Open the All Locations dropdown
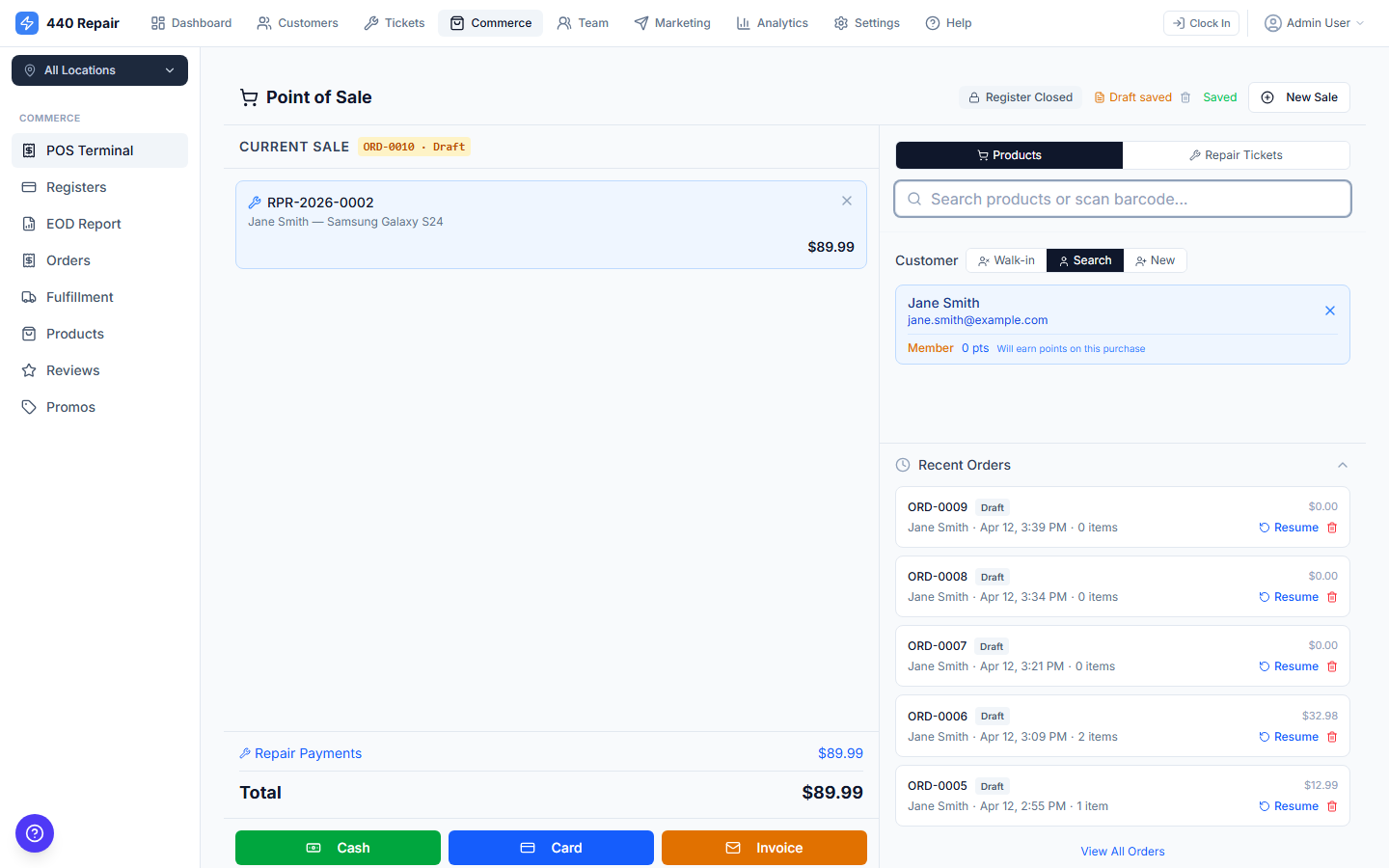1389x868 pixels. click(99, 69)
